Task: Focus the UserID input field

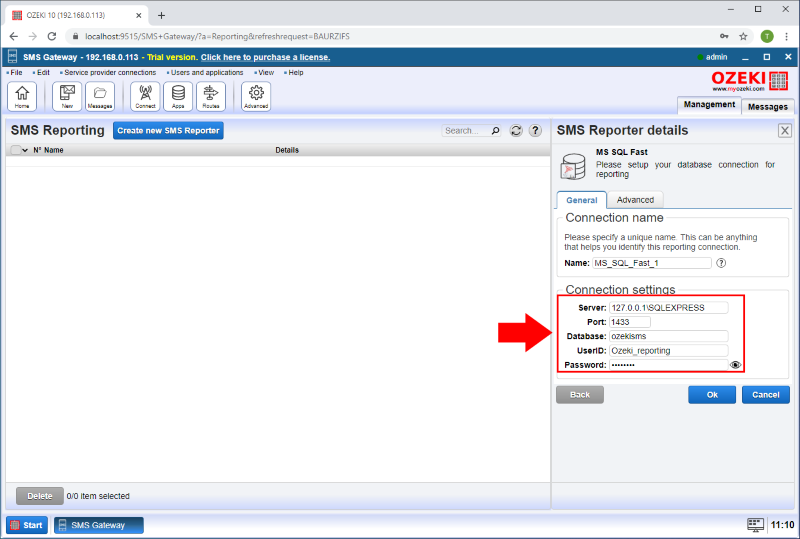Action: tap(669, 351)
